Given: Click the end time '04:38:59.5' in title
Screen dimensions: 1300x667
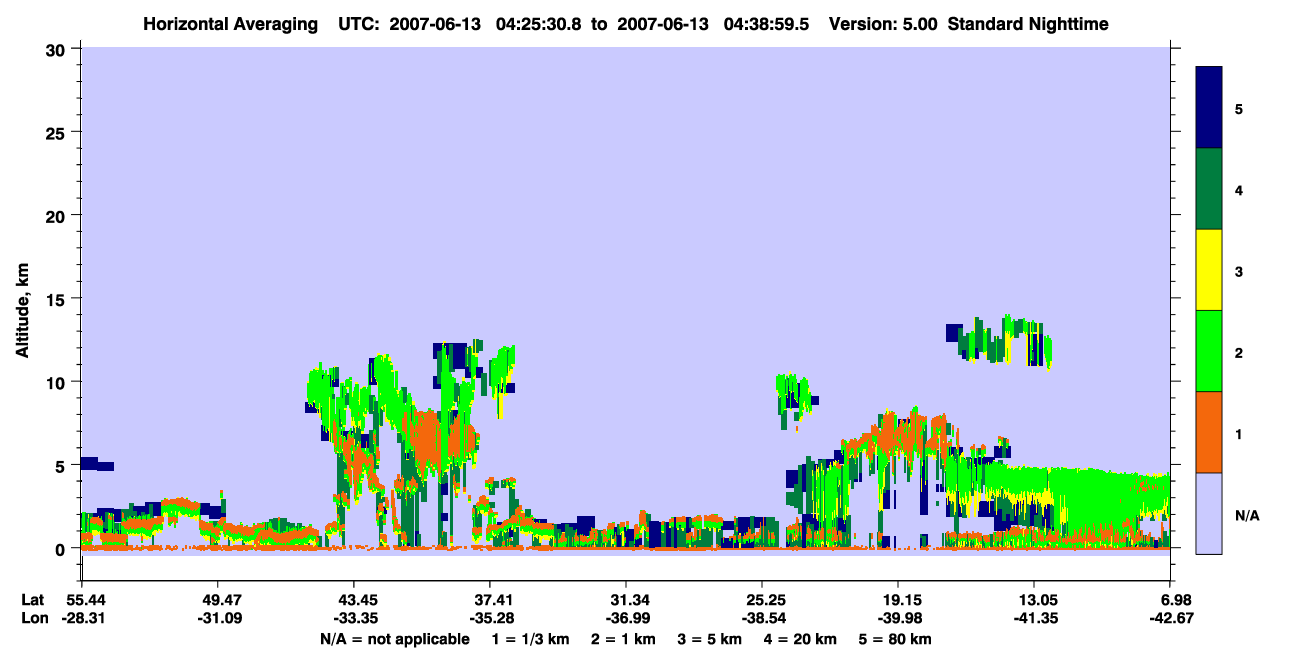Looking at the screenshot, I should click(x=766, y=23).
